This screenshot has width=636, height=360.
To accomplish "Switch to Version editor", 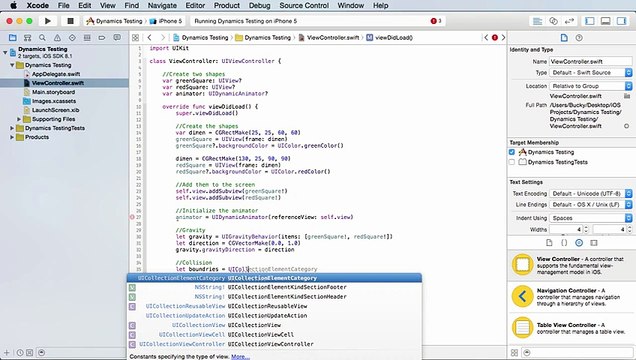I will click(x=569, y=21).
